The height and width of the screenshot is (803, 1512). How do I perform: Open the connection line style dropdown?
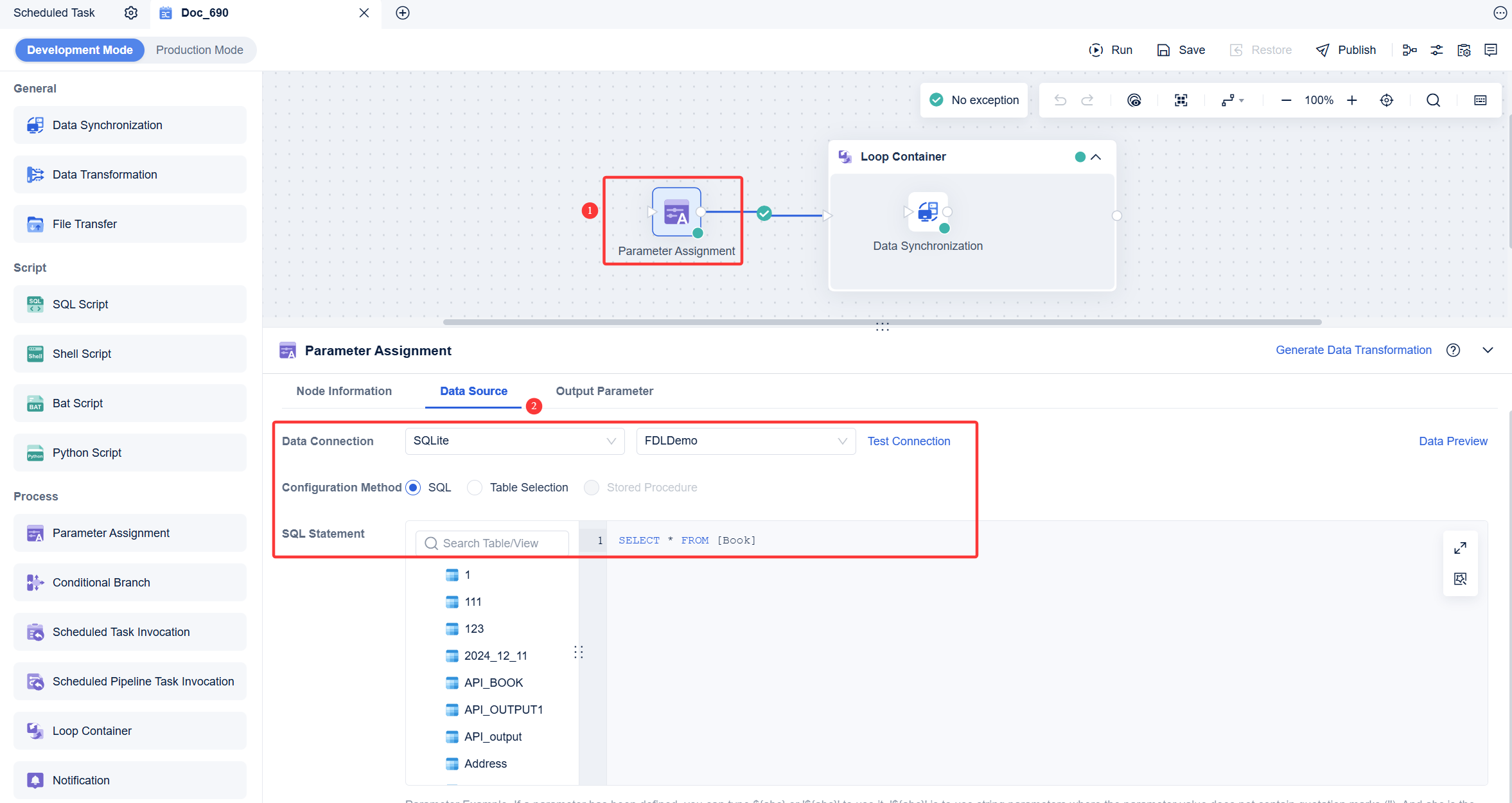tap(1233, 100)
